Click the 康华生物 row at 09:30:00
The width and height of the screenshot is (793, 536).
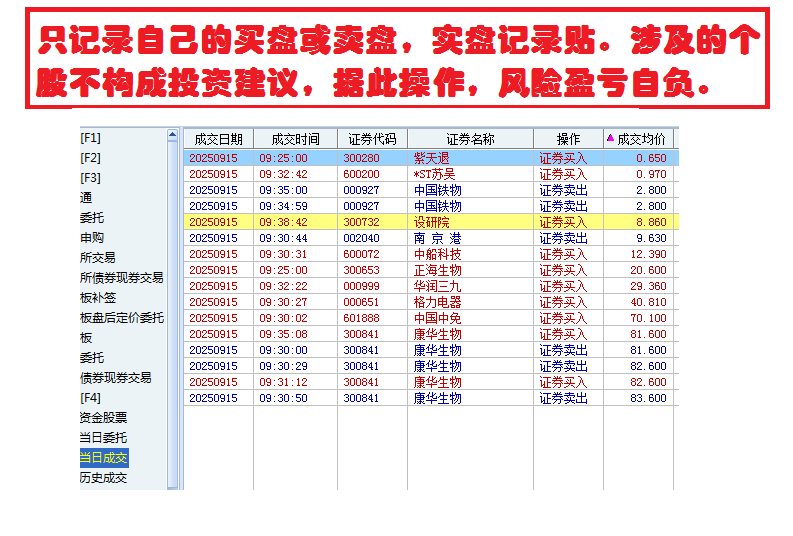pos(431,350)
